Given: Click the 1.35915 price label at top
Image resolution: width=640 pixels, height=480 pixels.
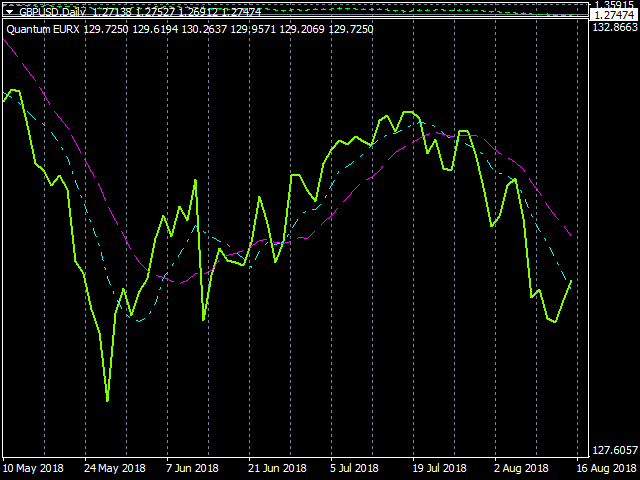Looking at the screenshot, I should tap(615, 4).
